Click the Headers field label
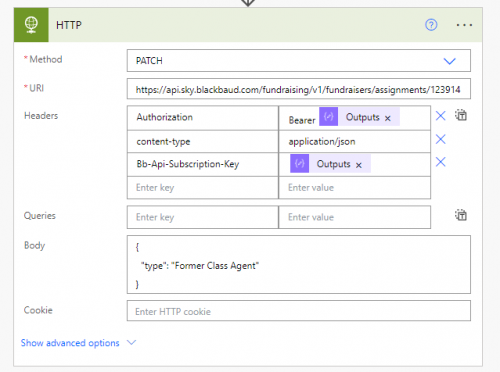Screen dimensions: 500x372 coord(41,116)
